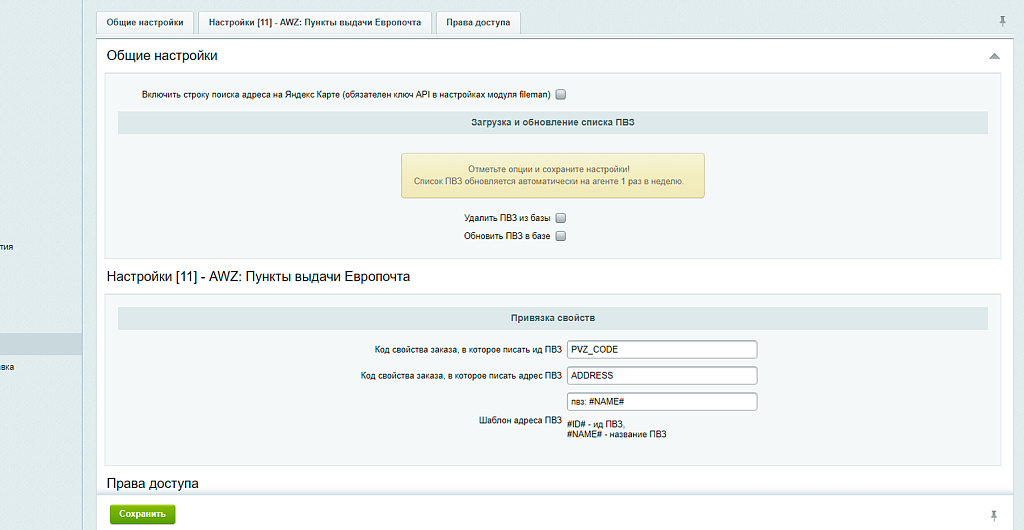Click the ADDRESS property code input
The width and height of the screenshot is (1024, 530).
[661, 376]
